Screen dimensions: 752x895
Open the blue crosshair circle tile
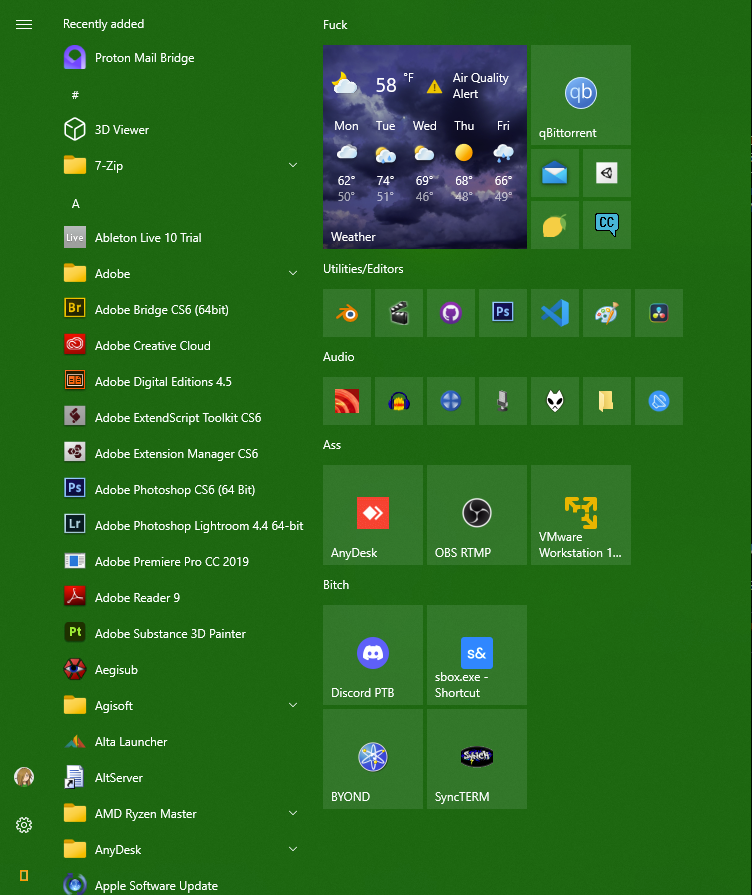[x=451, y=401]
